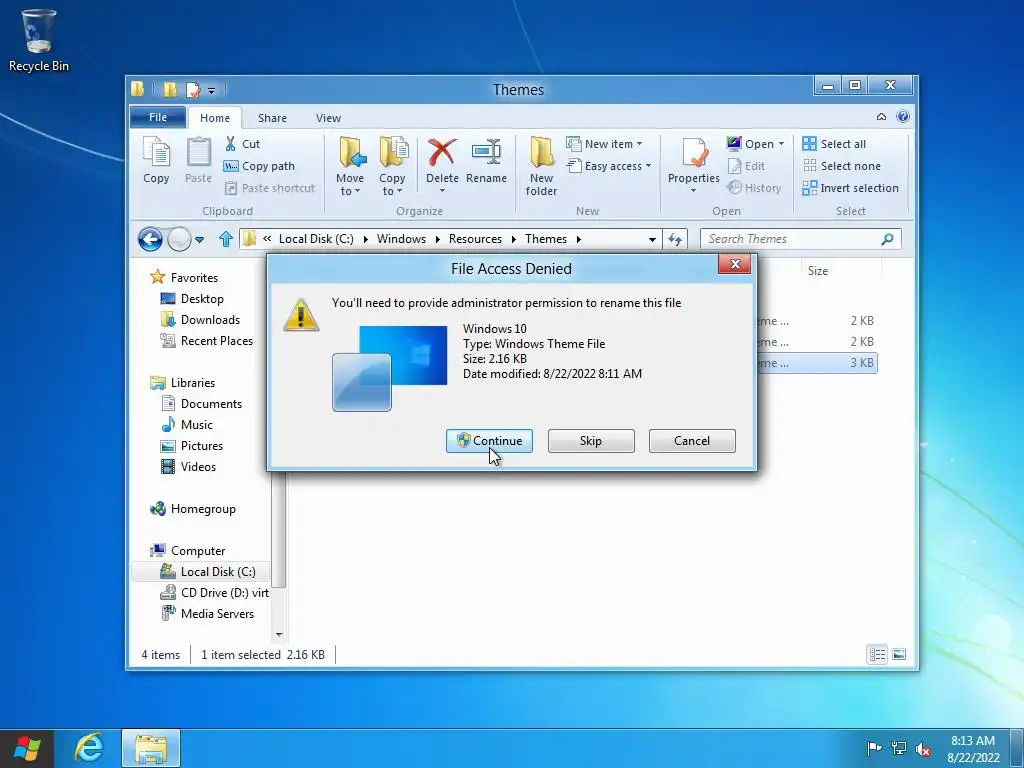Viewport: 1024px width, 768px height.
Task: Click Select none in ribbon
Action: pyautogui.click(x=842, y=166)
